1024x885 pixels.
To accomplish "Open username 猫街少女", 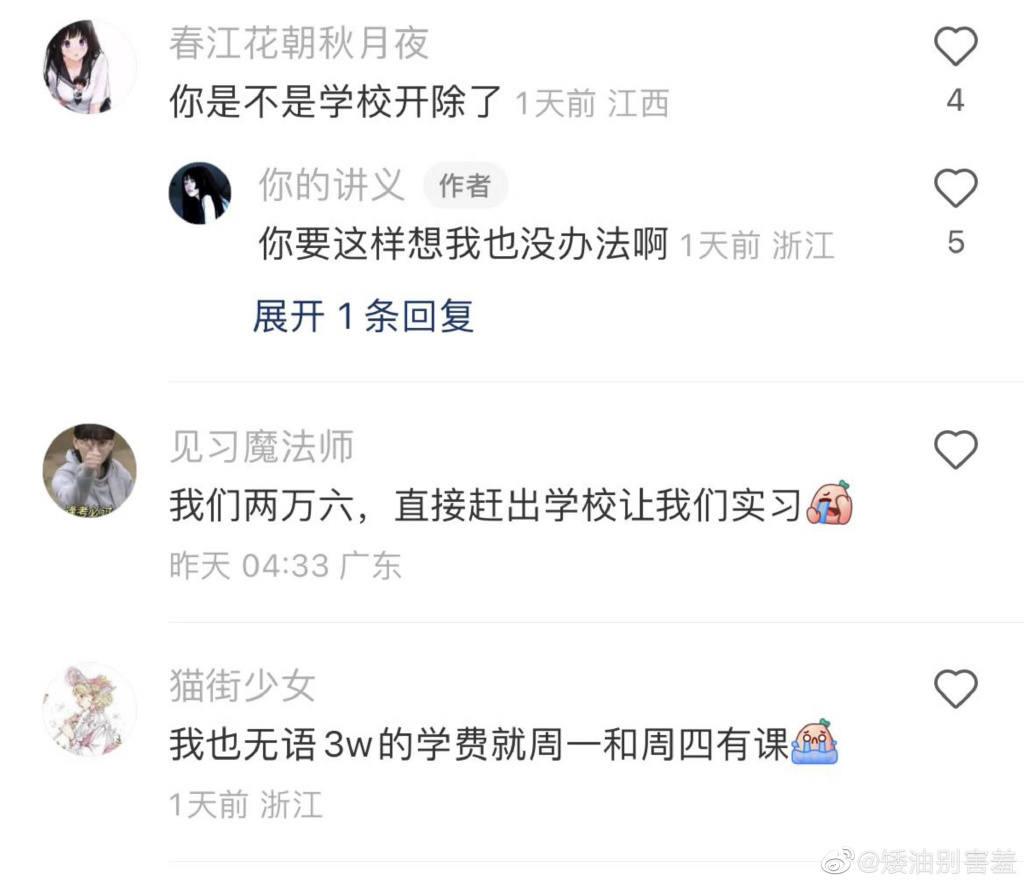I will [243, 685].
